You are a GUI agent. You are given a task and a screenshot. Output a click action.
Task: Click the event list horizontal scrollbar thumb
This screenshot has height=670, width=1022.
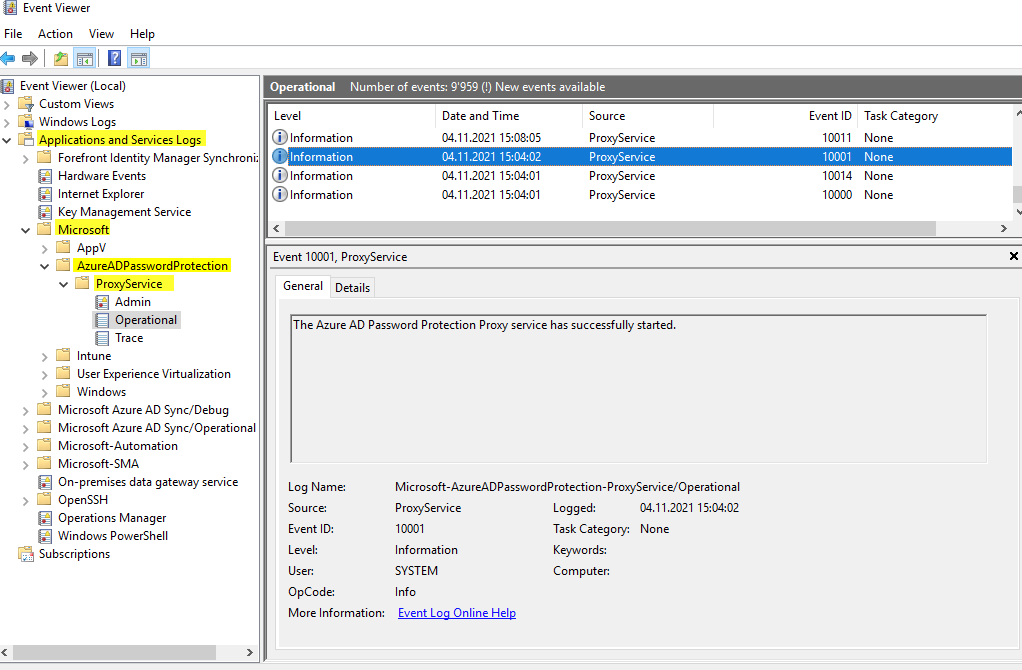[x=610, y=228]
